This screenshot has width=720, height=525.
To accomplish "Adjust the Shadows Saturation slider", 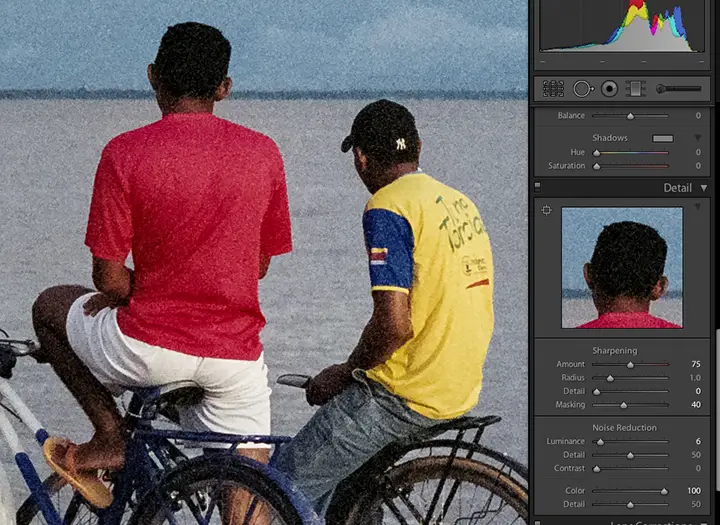I will pos(630,166).
